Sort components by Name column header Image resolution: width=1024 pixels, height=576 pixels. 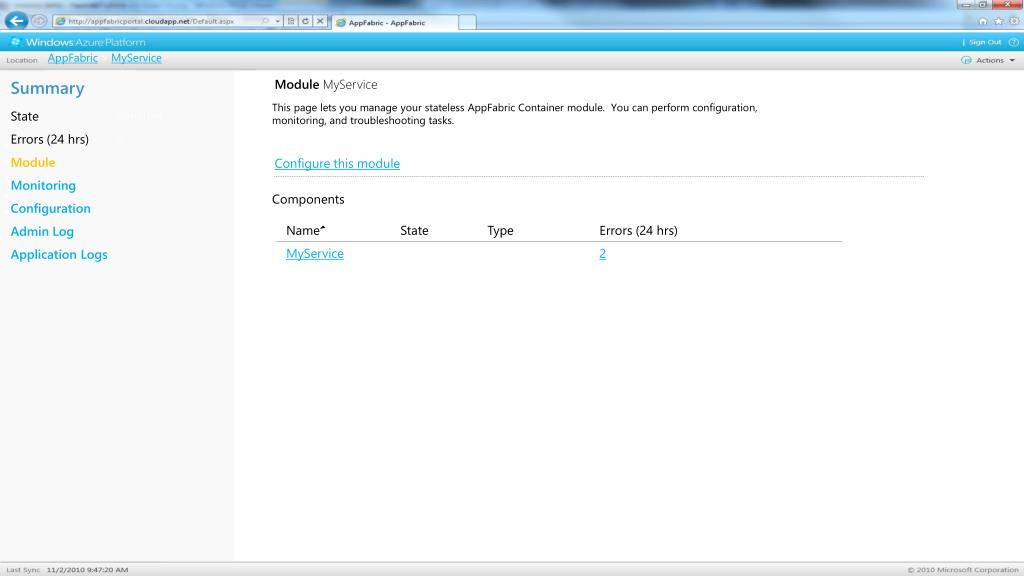306,231
